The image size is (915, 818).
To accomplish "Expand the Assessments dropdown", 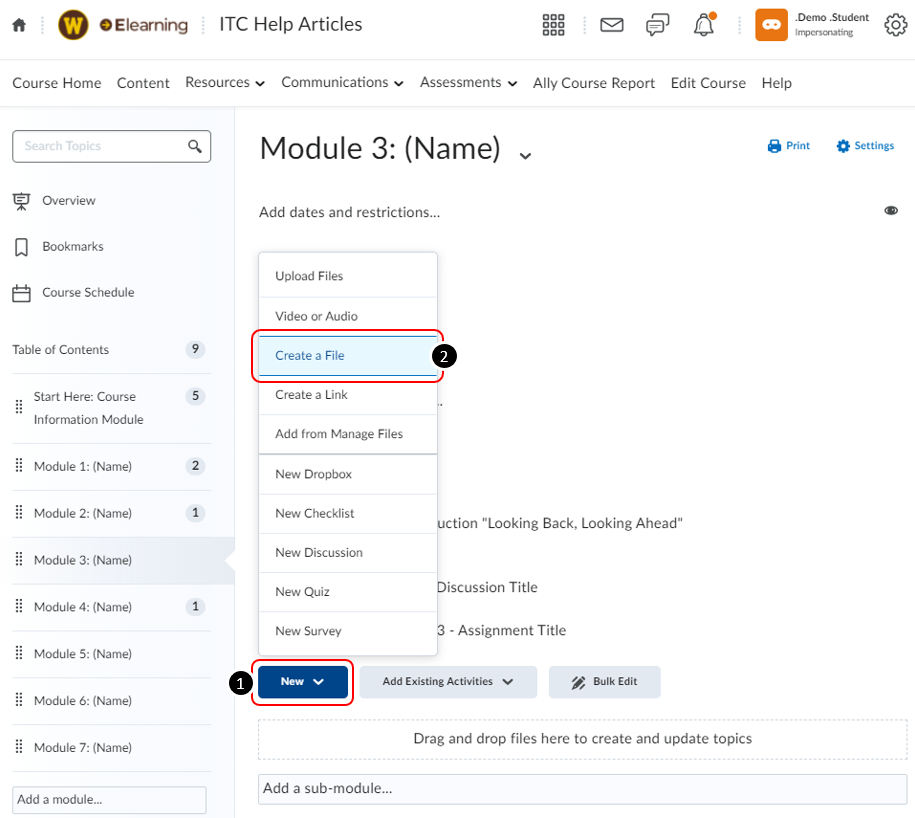I will (468, 83).
